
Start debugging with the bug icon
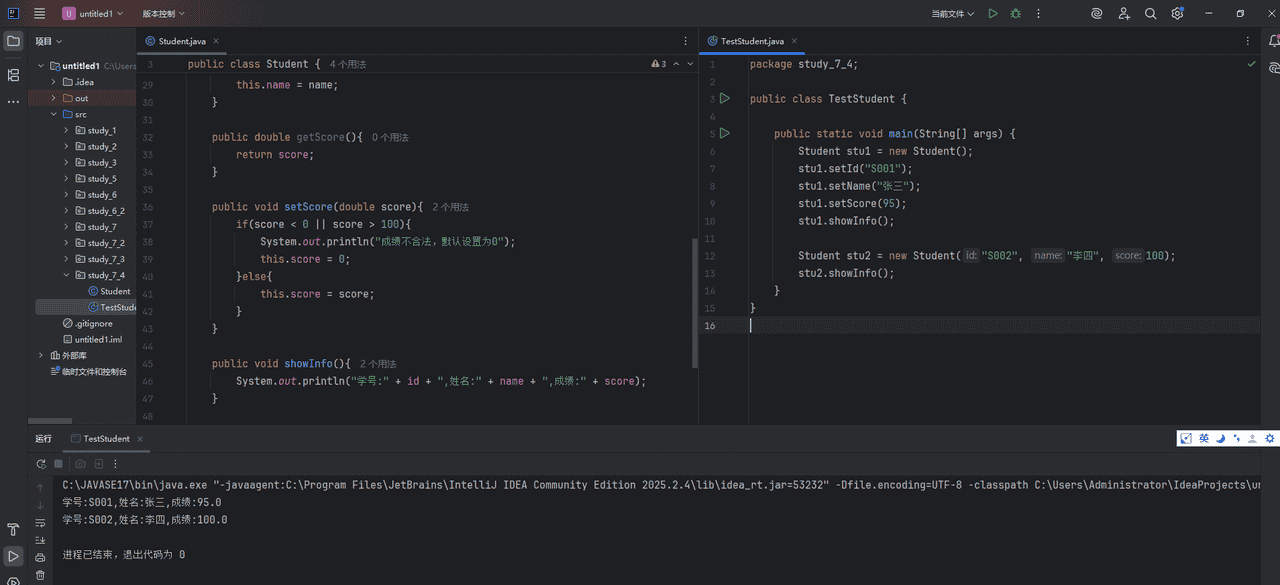point(1017,13)
